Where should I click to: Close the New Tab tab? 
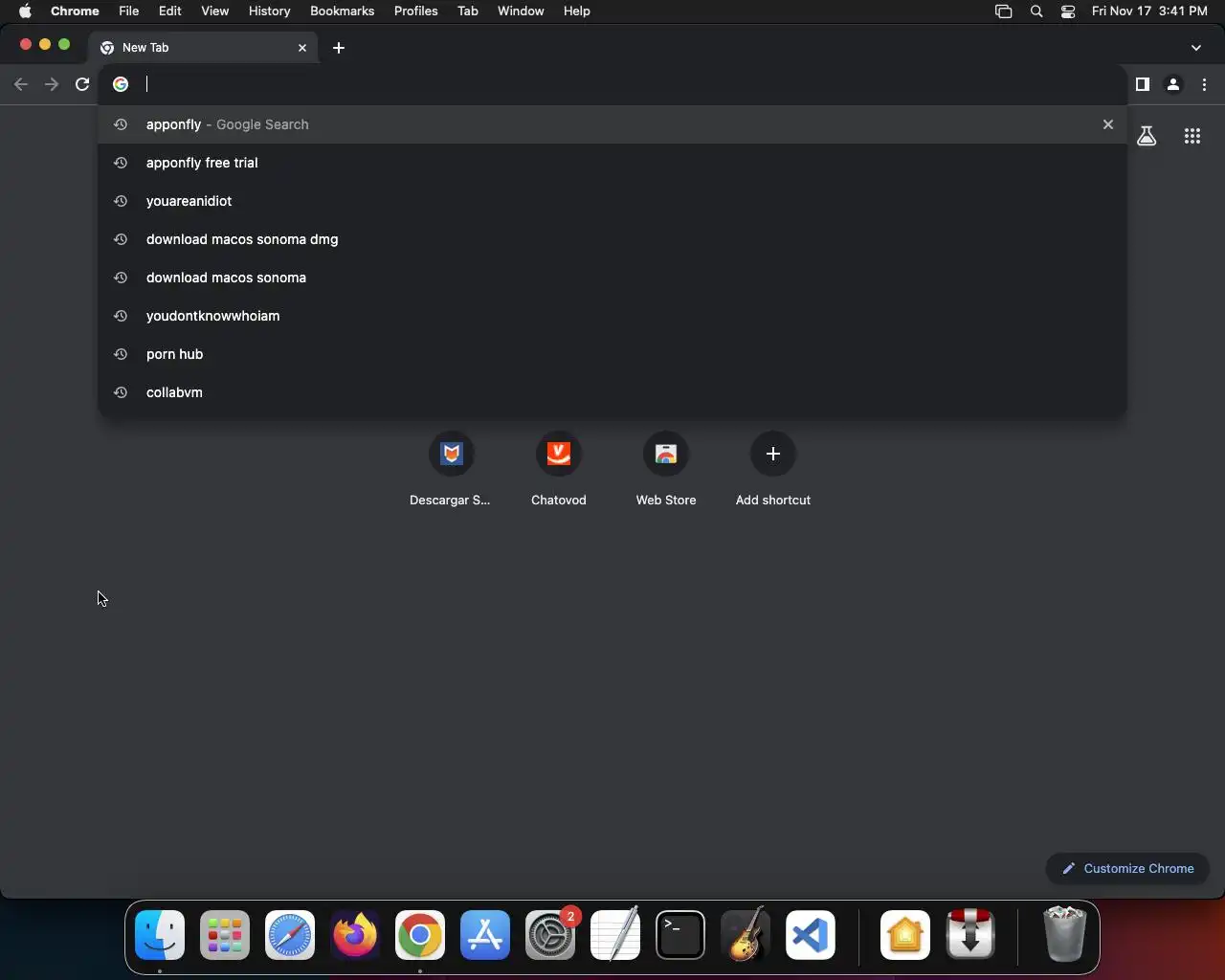(x=302, y=48)
